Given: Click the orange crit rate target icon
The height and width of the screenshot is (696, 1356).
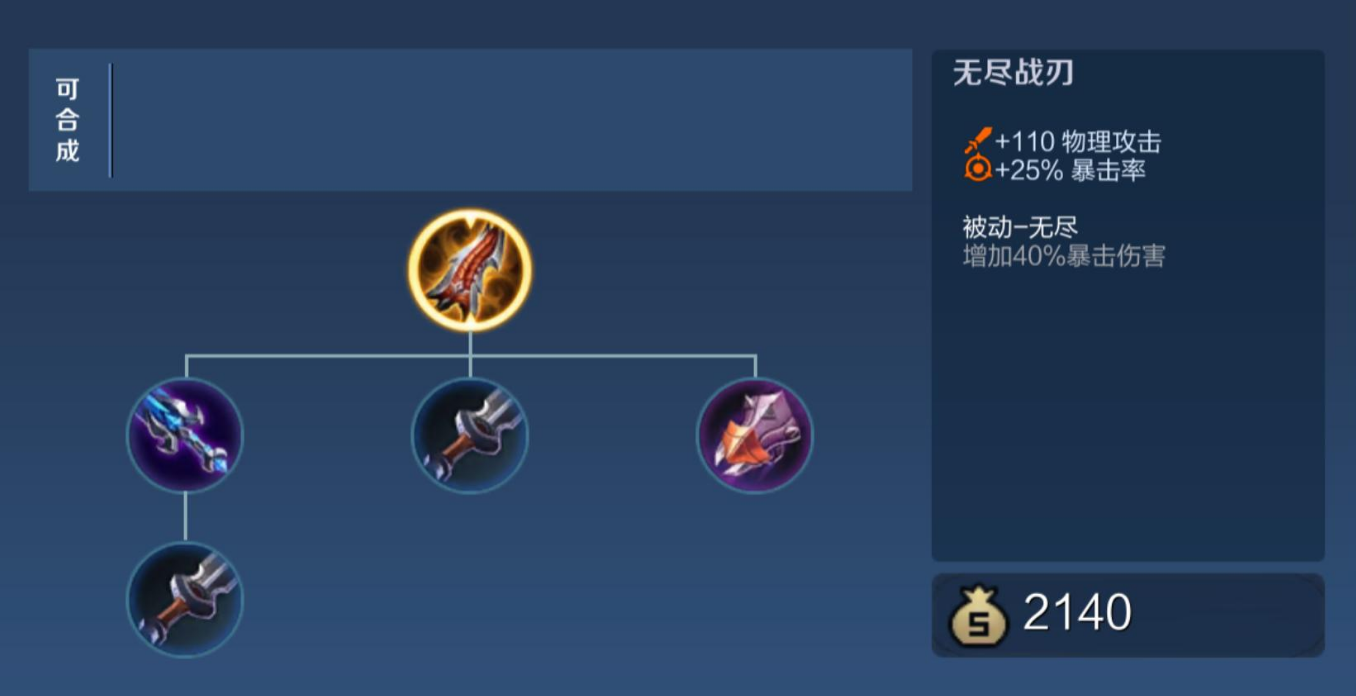Looking at the screenshot, I should point(977,169).
